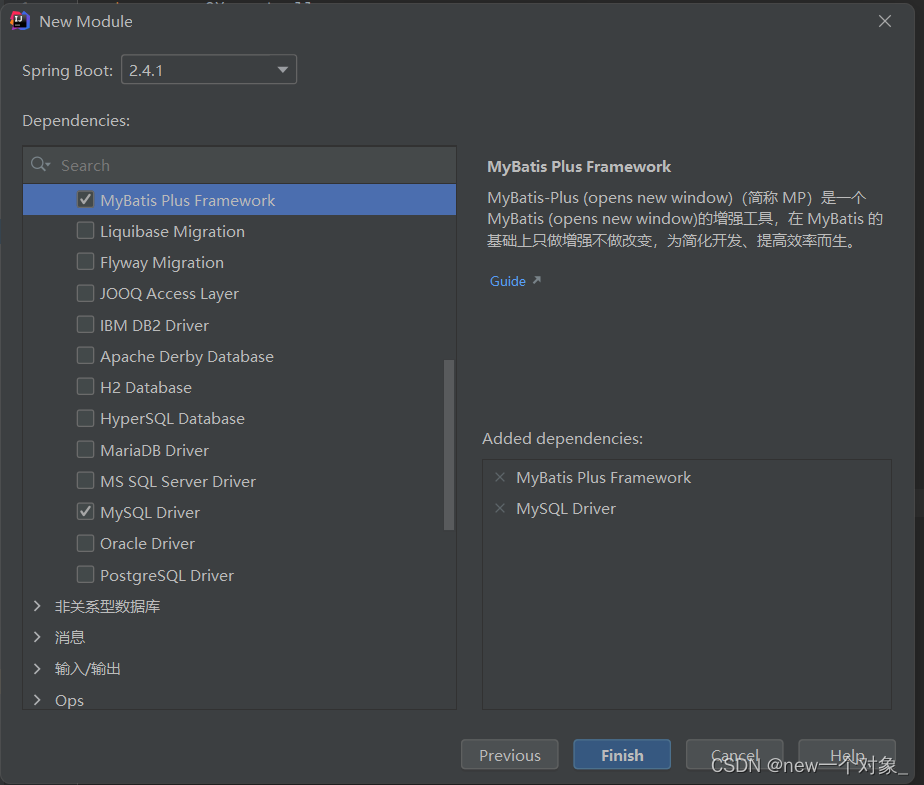Check the JOOQ Access Layer box
The image size is (924, 785).
click(x=85, y=293)
